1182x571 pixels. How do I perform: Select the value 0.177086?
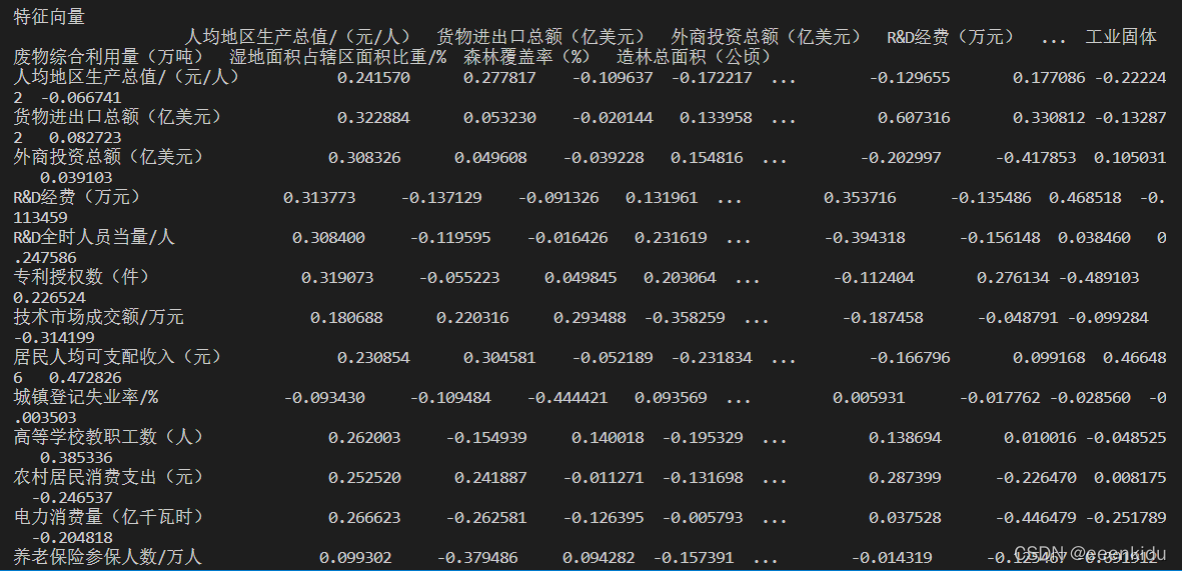click(1049, 78)
